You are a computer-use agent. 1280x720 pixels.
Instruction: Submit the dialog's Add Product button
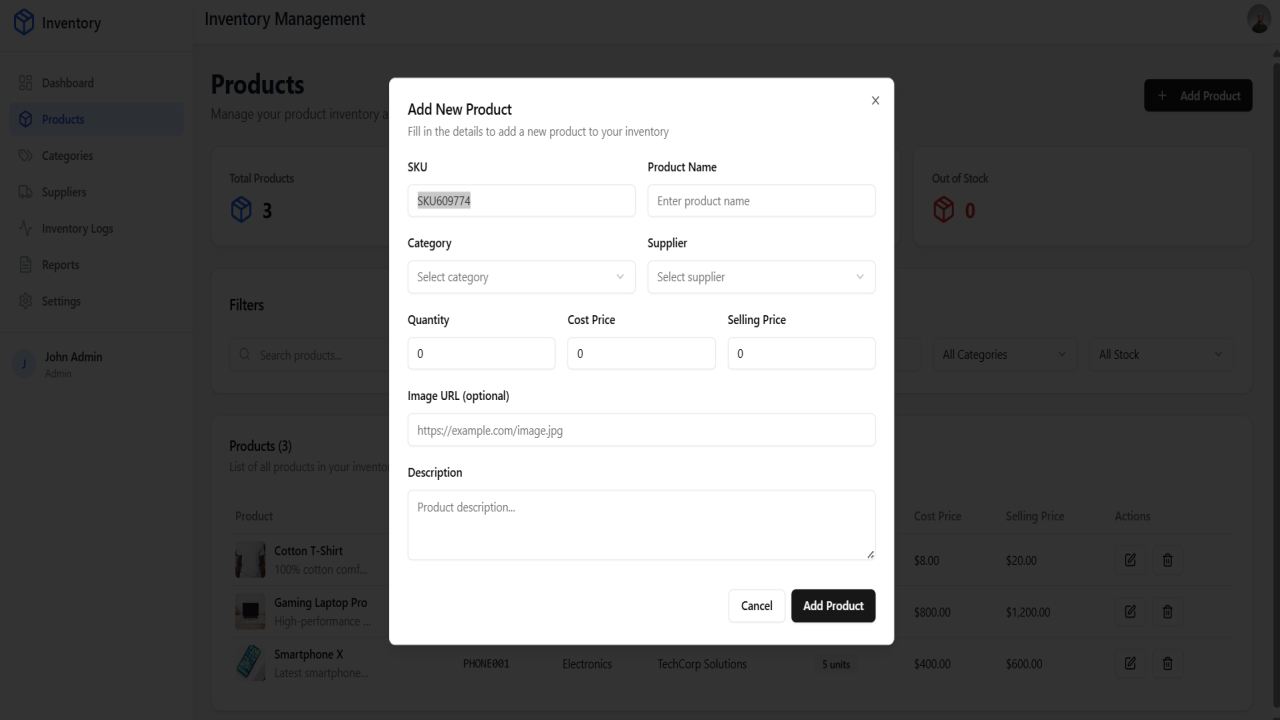click(833, 606)
